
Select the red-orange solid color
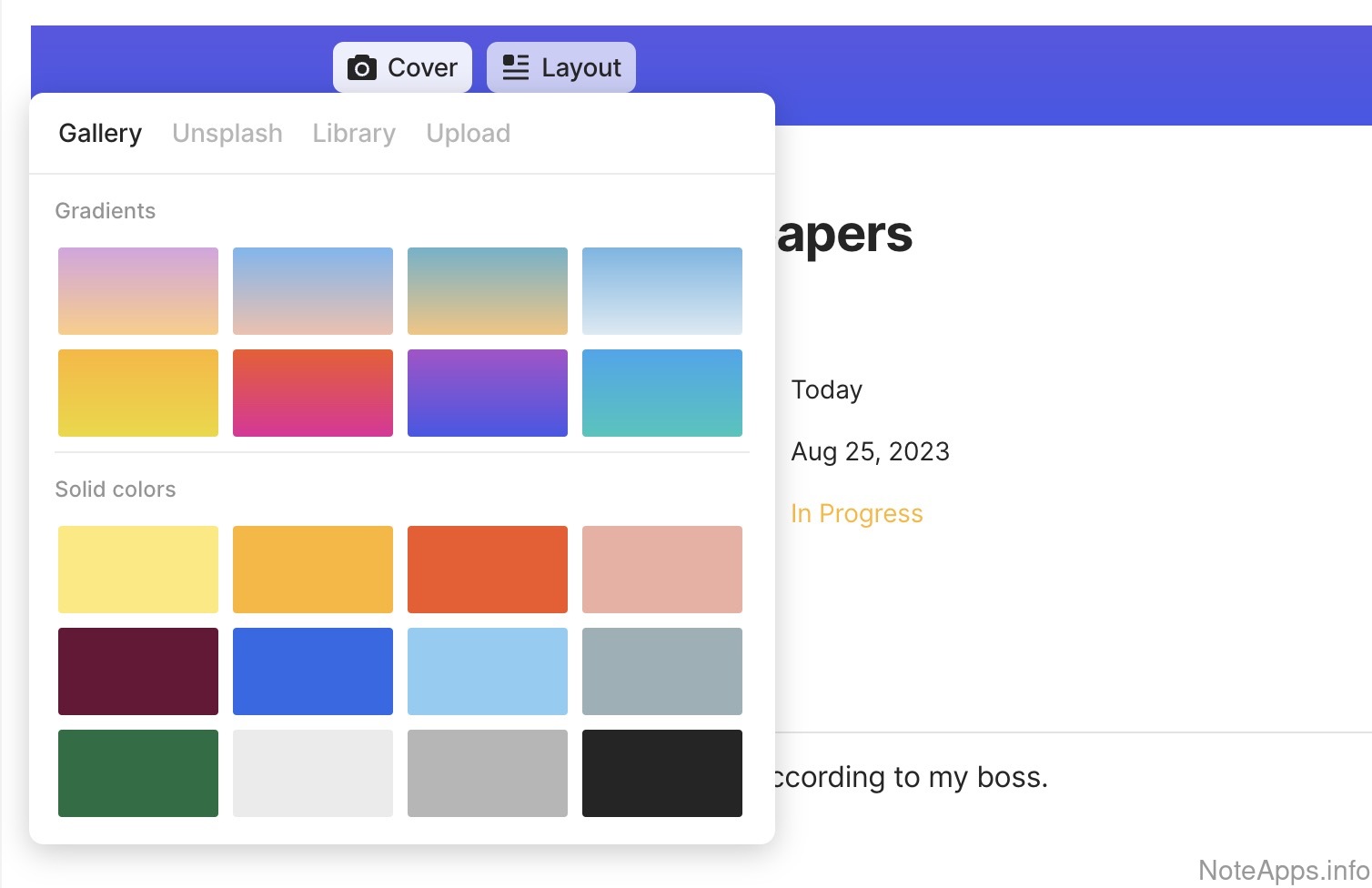pos(488,570)
